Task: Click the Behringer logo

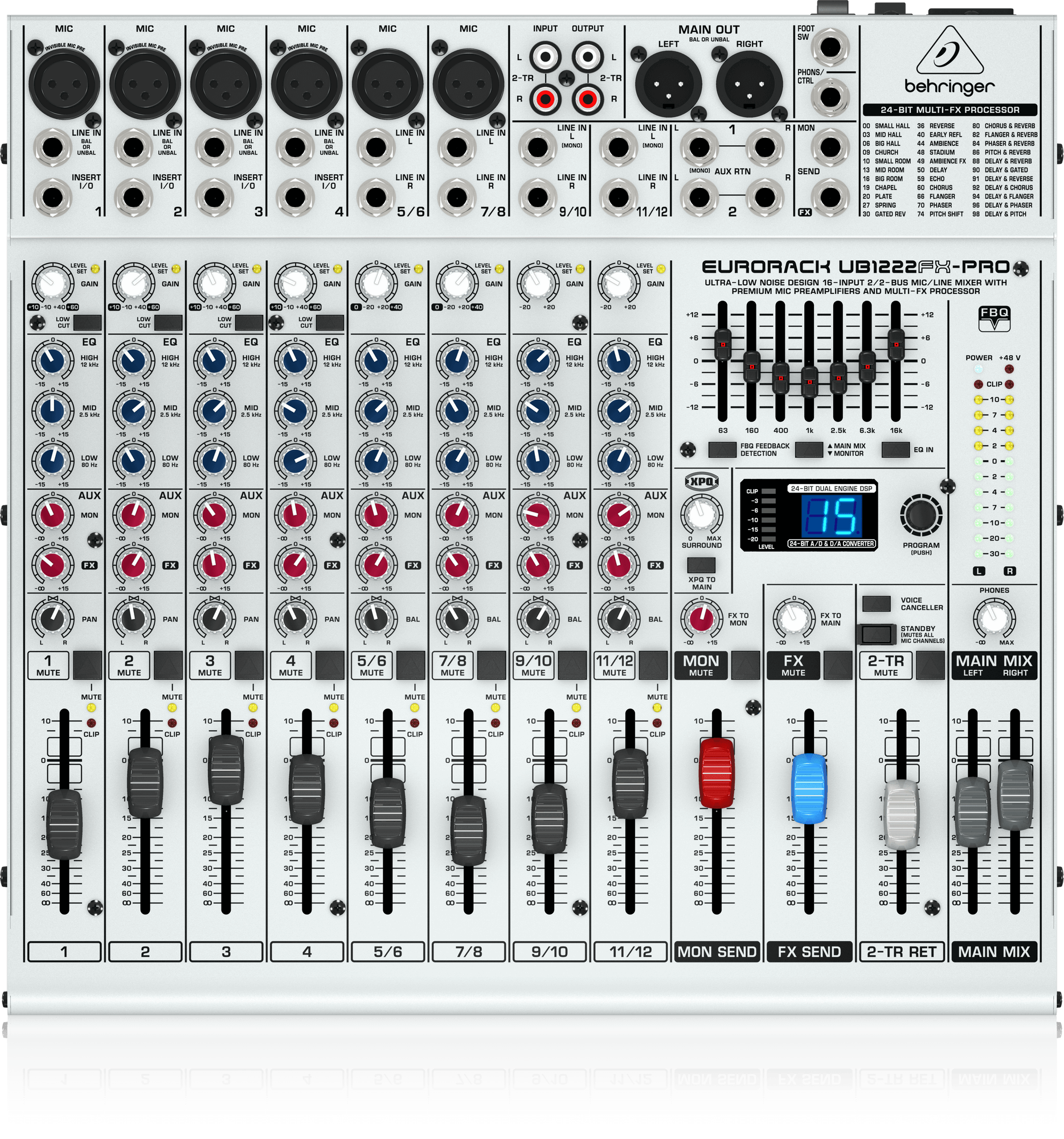Action: (x=950, y=61)
